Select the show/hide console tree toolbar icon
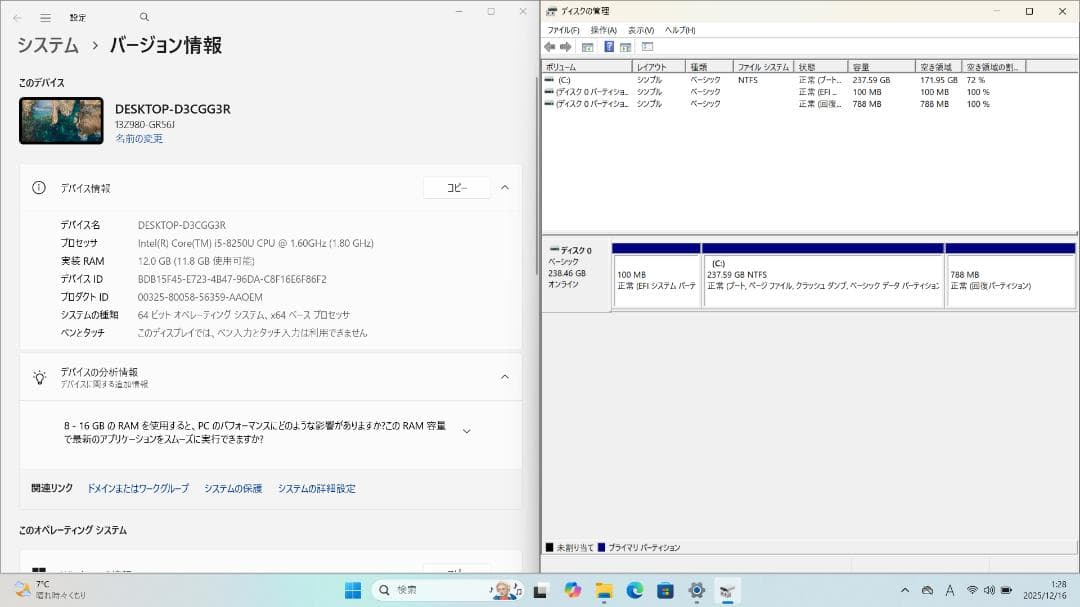The width and height of the screenshot is (1080, 607). tap(587, 46)
